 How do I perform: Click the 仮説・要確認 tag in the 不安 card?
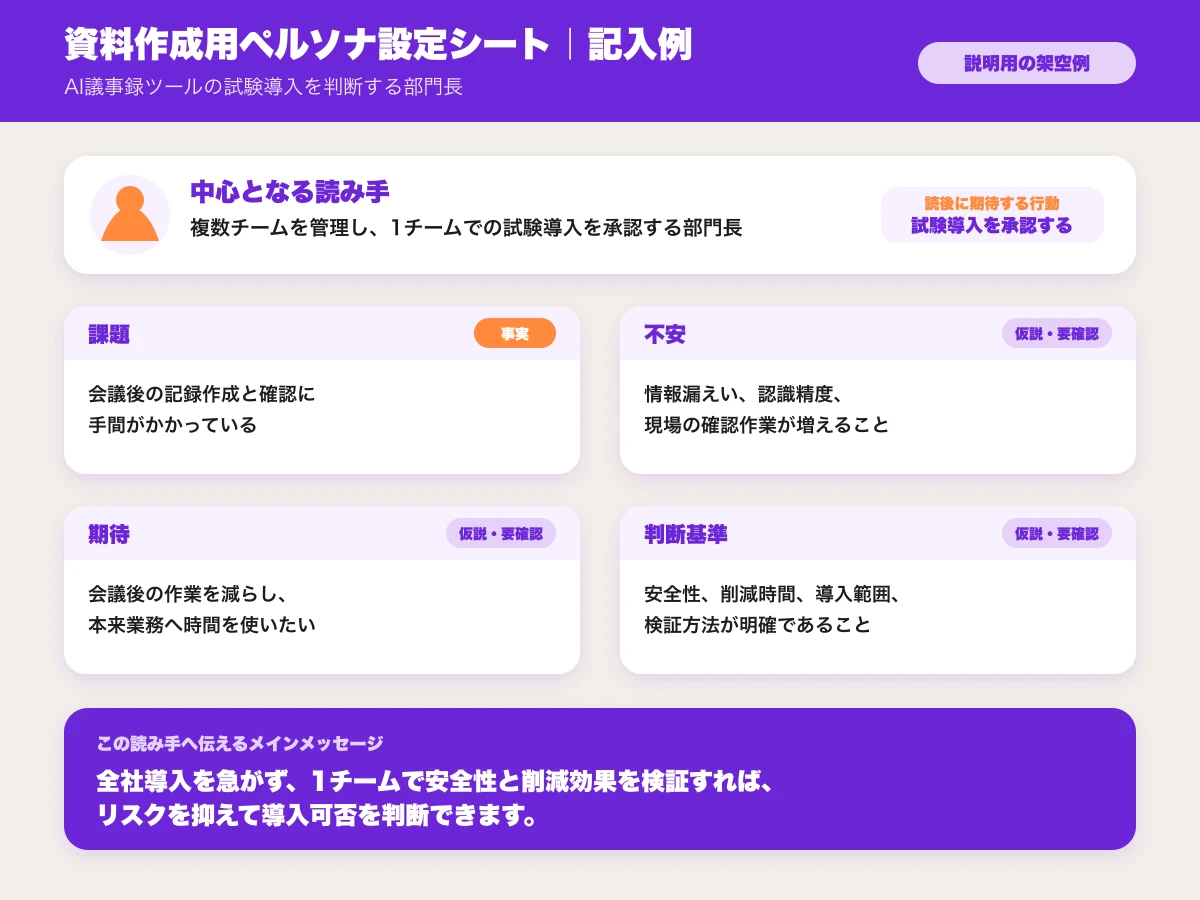coord(1057,334)
